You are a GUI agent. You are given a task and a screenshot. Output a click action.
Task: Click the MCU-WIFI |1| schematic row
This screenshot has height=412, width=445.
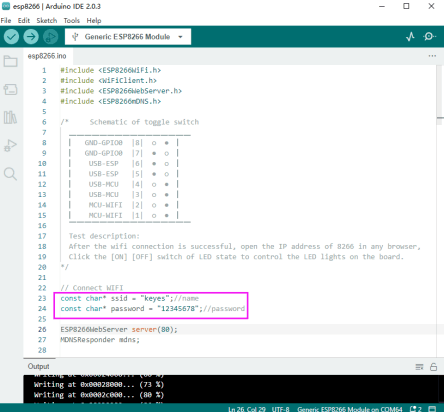123,215
